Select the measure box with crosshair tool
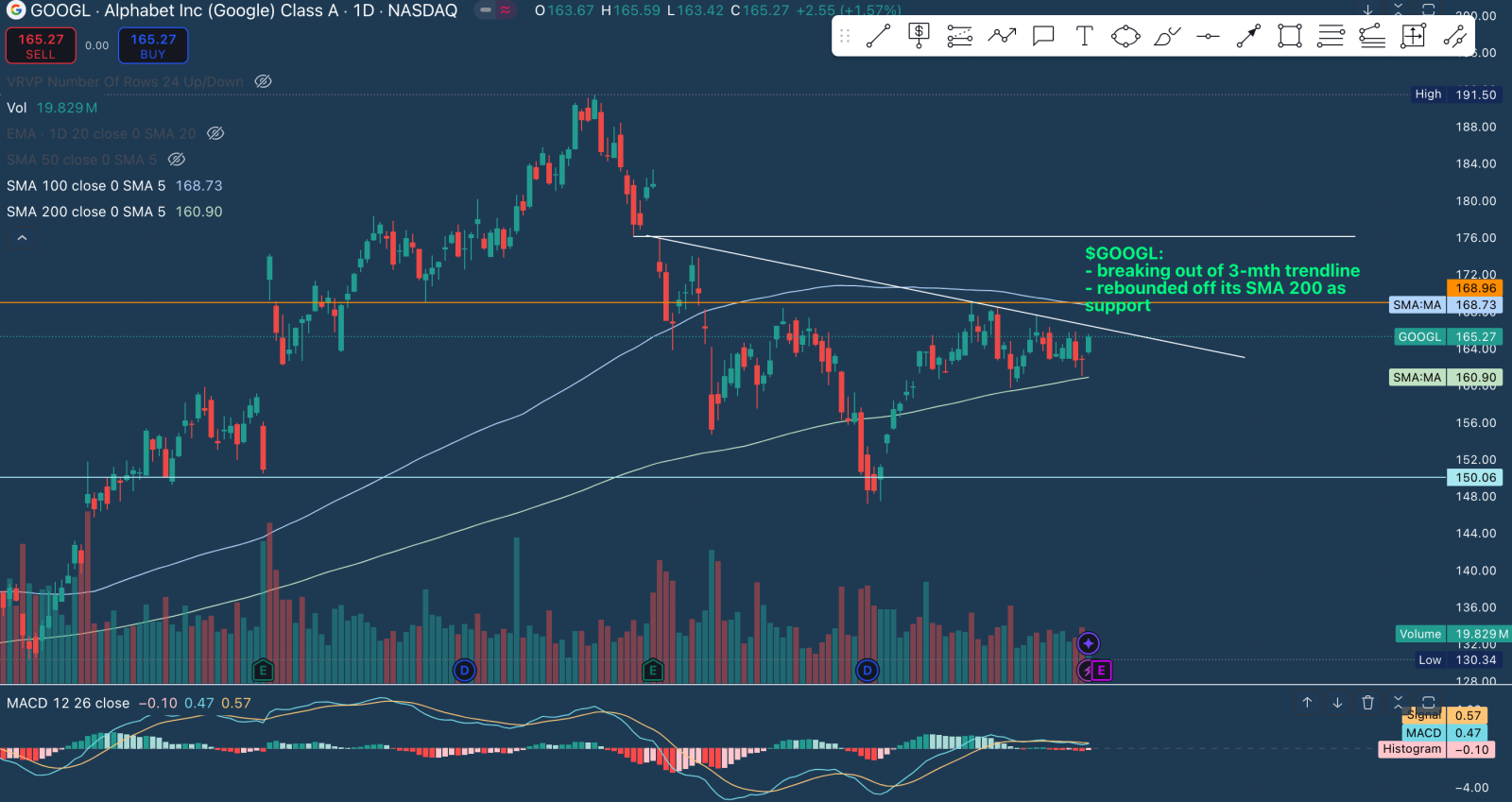1512x802 pixels. tap(1413, 37)
